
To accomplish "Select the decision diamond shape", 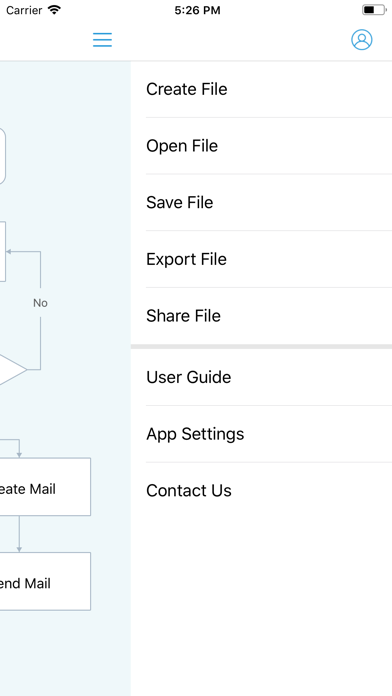I will (13, 369).
